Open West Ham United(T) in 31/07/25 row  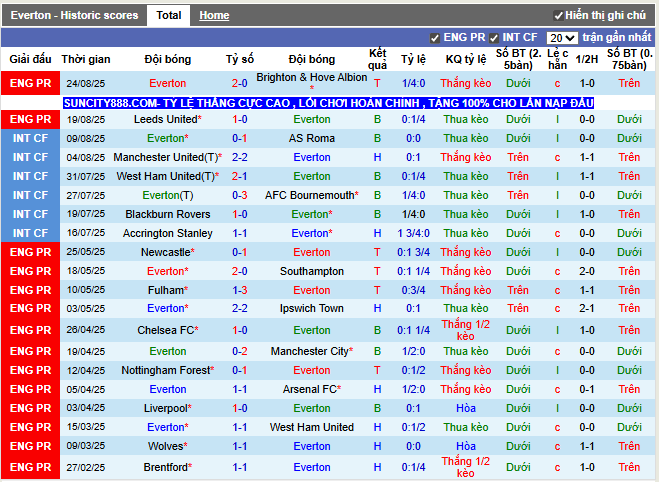pyautogui.click(x=166, y=176)
